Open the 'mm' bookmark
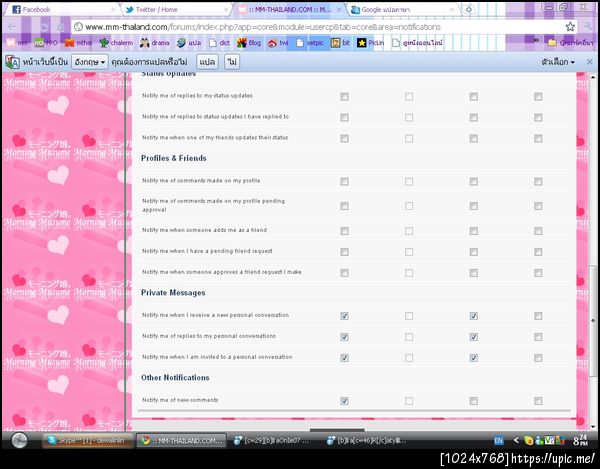The width and height of the screenshot is (600, 469). (x=17, y=43)
